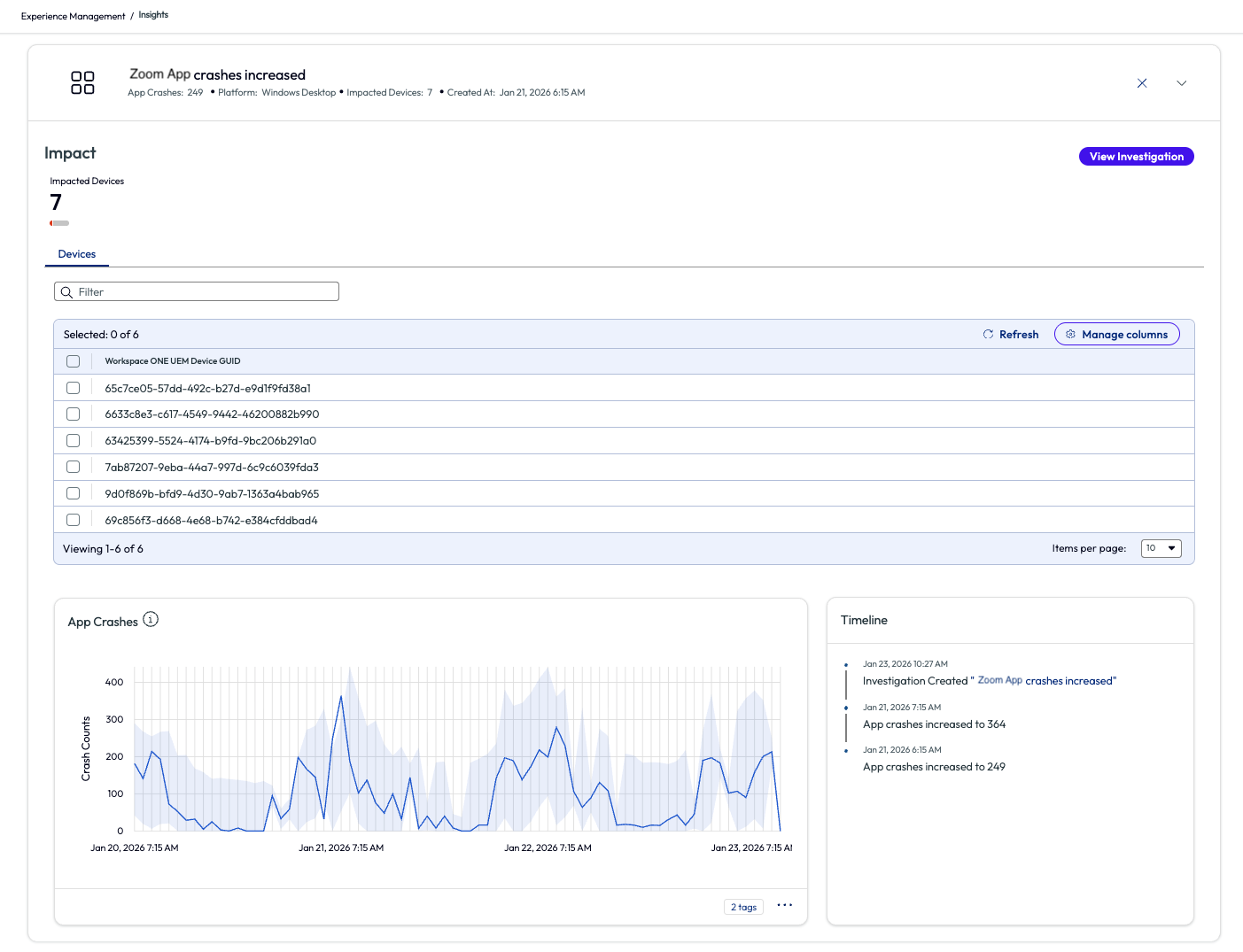Image resolution: width=1243 pixels, height=952 pixels.
Task: Open the Items per page dropdown
Action: click(1161, 548)
